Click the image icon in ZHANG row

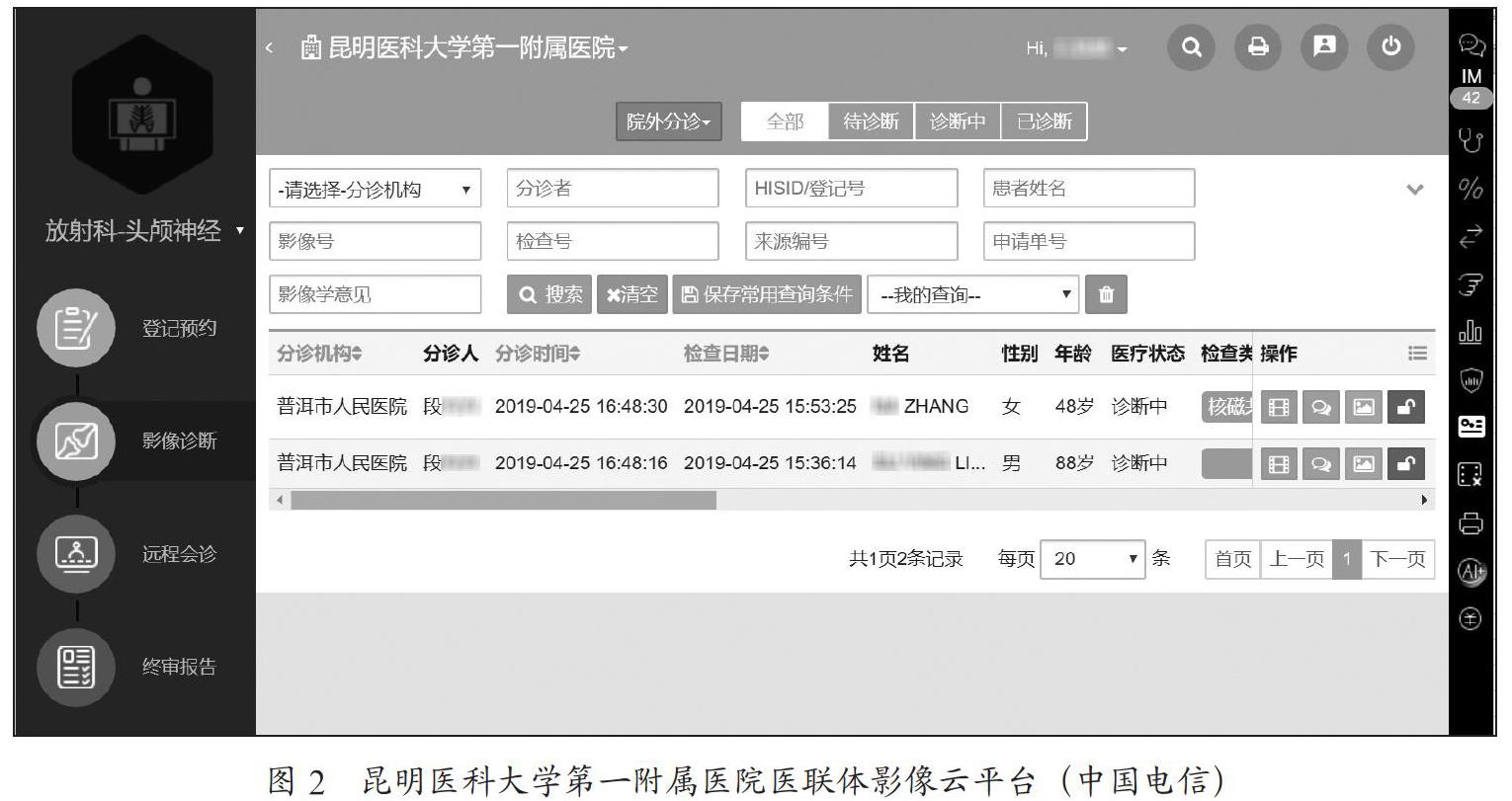pyautogui.click(x=1364, y=407)
